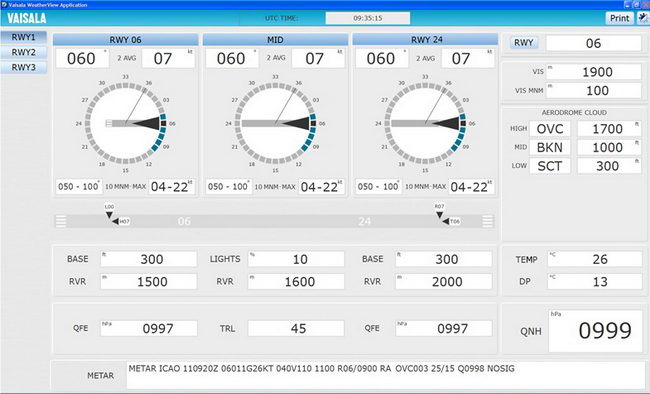The image size is (650, 394).
Task: Click the Vaisala logo in header
Action: pyautogui.click(x=27, y=18)
